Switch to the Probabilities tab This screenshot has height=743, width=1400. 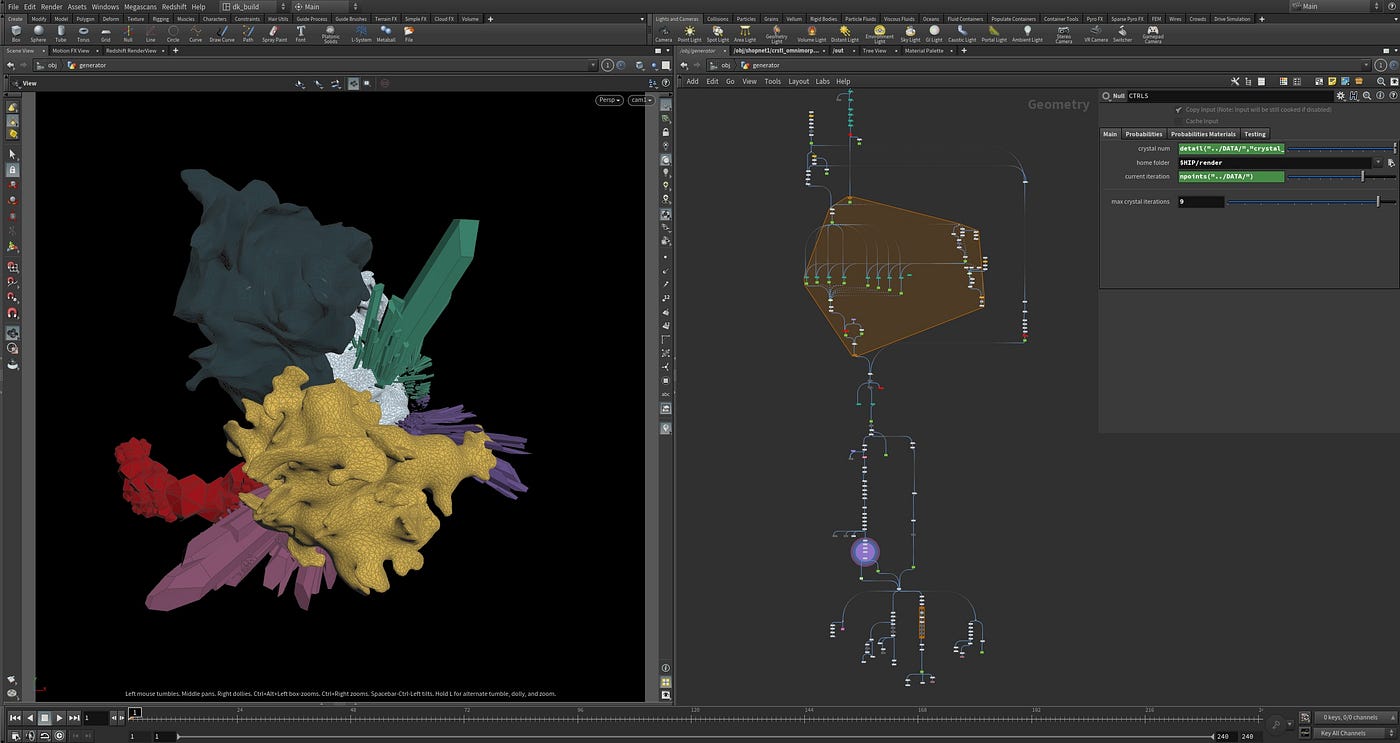click(x=1143, y=134)
